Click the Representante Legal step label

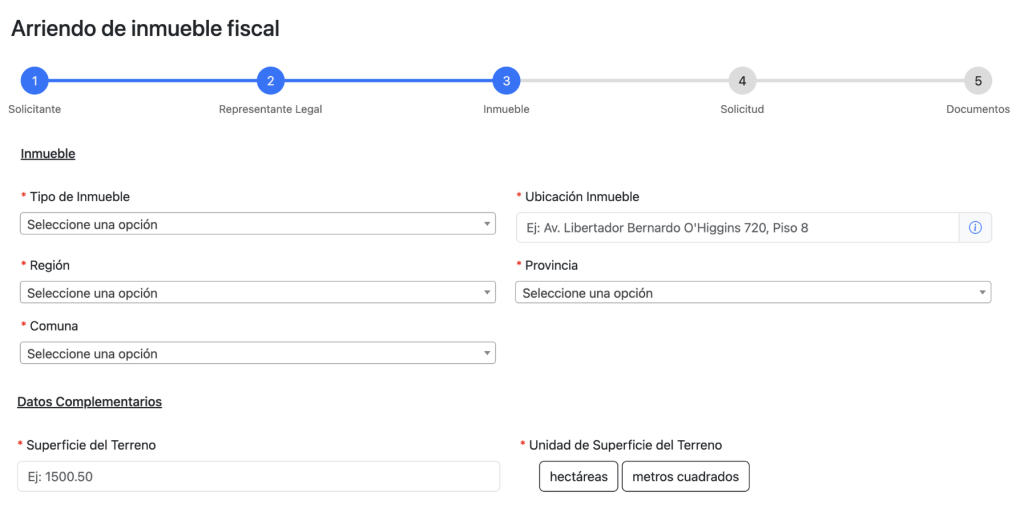pos(270,109)
